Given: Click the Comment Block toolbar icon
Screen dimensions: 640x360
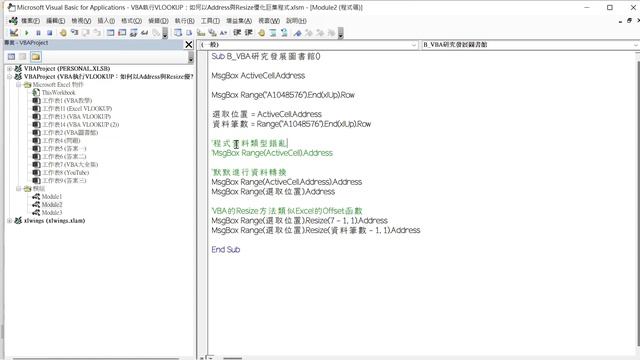Looking at the screenshot, I should pos(273,33).
